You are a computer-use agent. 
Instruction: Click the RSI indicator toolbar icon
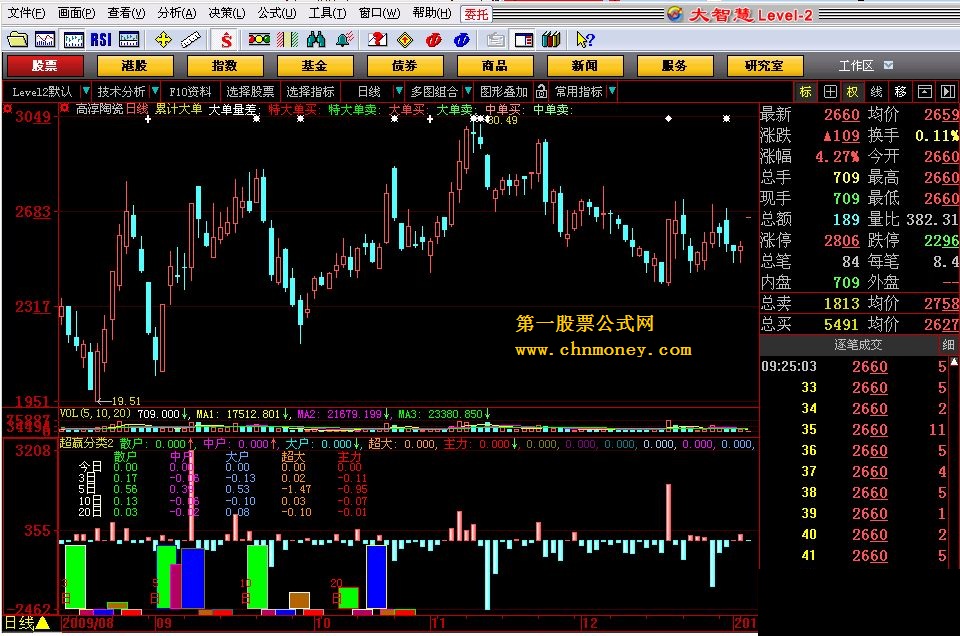pyautogui.click(x=101, y=40)
